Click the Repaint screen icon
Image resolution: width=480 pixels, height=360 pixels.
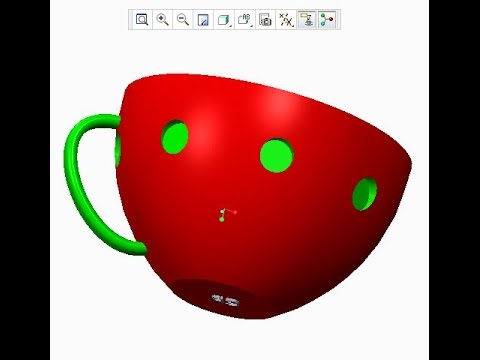203,20
